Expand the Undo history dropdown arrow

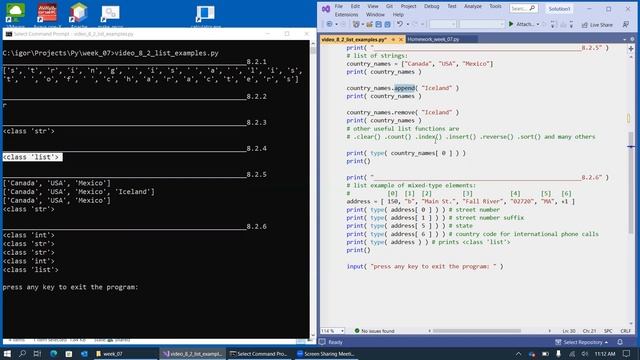(x=407, y=24)
